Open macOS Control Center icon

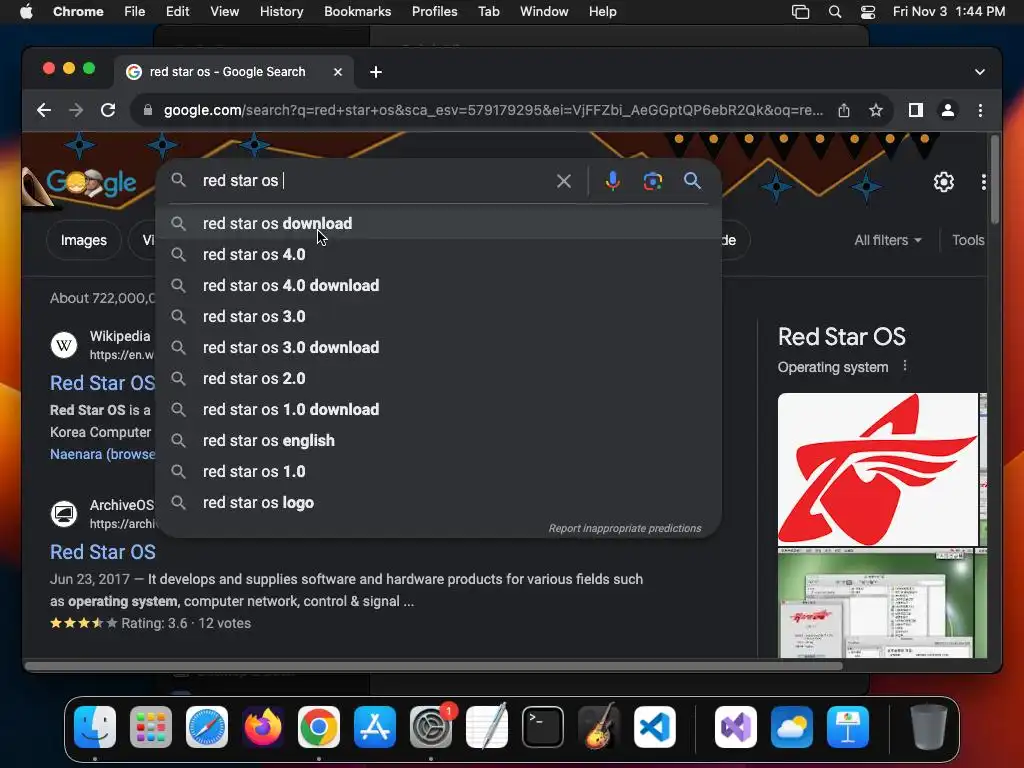[867, 12]
